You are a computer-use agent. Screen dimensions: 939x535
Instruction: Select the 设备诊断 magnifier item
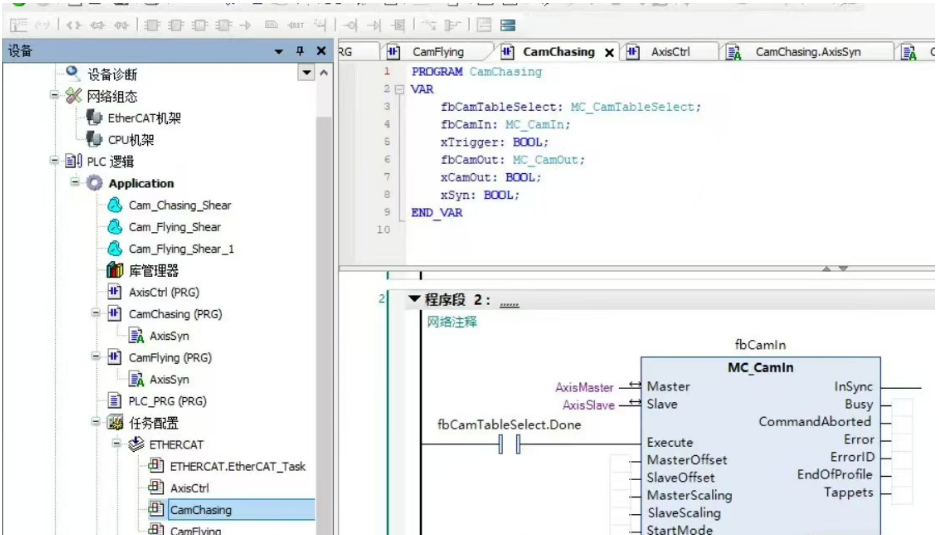click(x=111, y=74)
